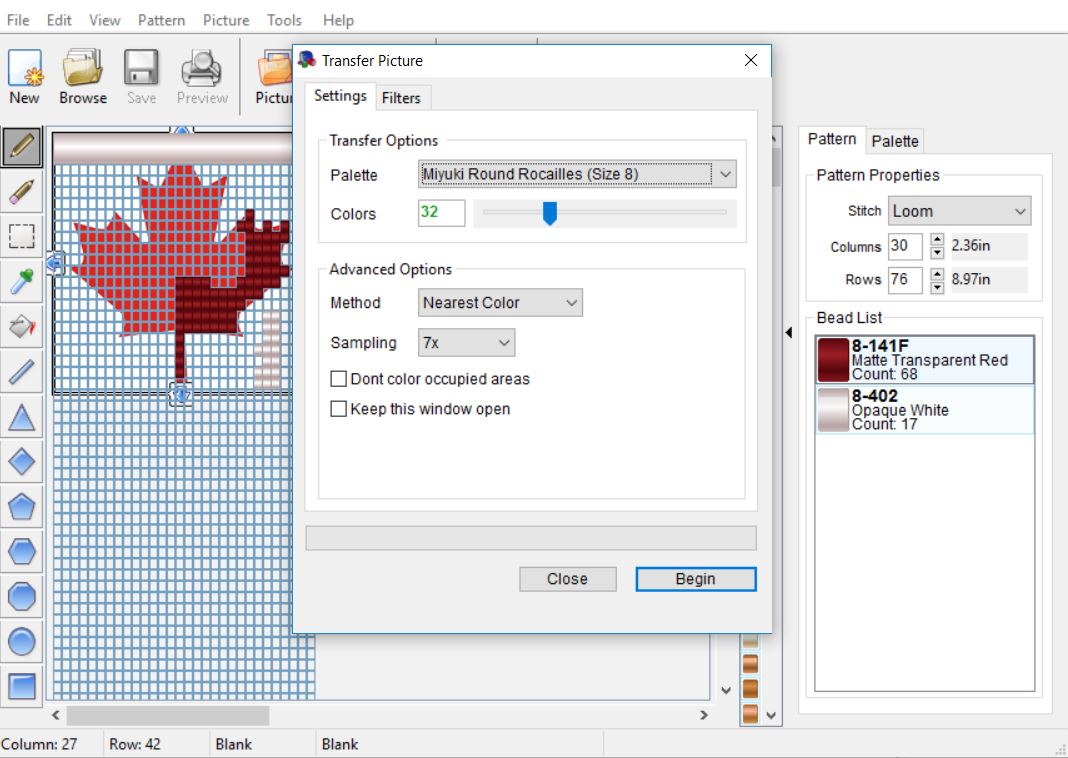Select the Eraser tool
The width and height of the screenshot is (1068, 758).
click(22, 191)
